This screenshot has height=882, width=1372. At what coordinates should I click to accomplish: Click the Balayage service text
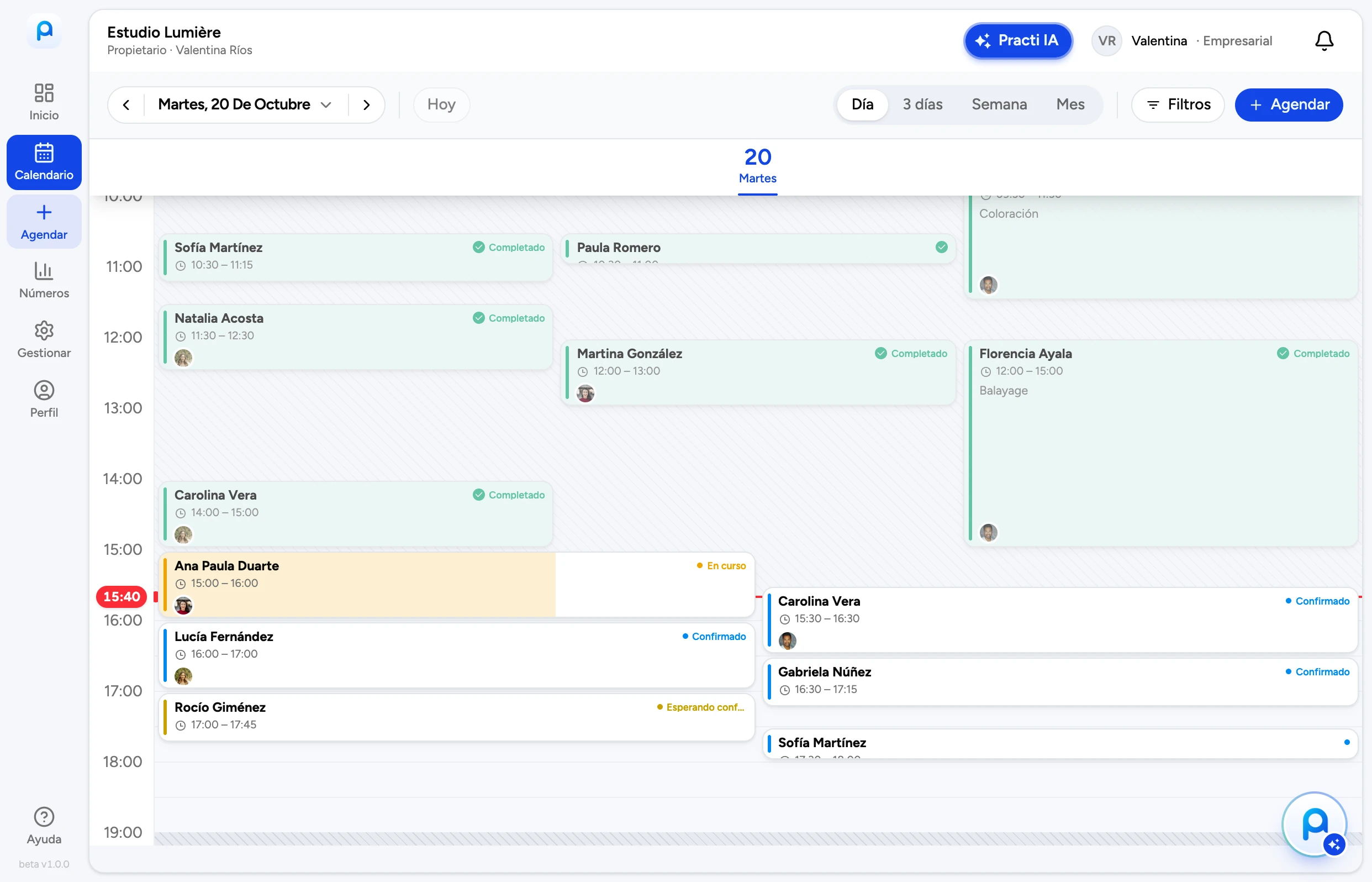[1003, 391]
